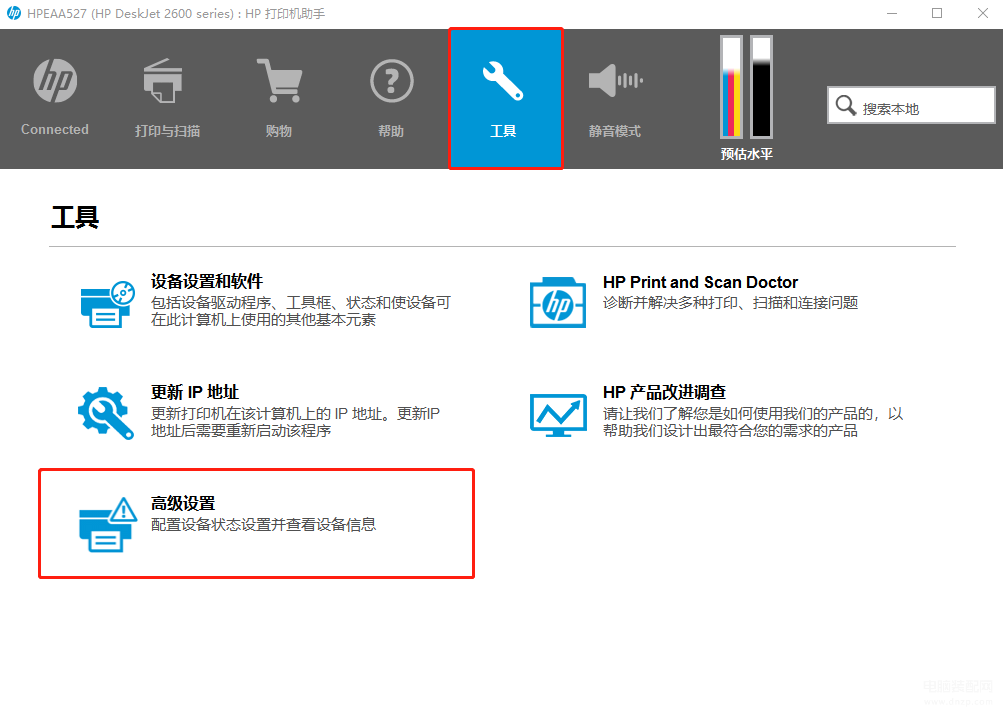Open the 高级设置 title link
The height and width of the screenshot is (715, 1003).
point(183,503)
